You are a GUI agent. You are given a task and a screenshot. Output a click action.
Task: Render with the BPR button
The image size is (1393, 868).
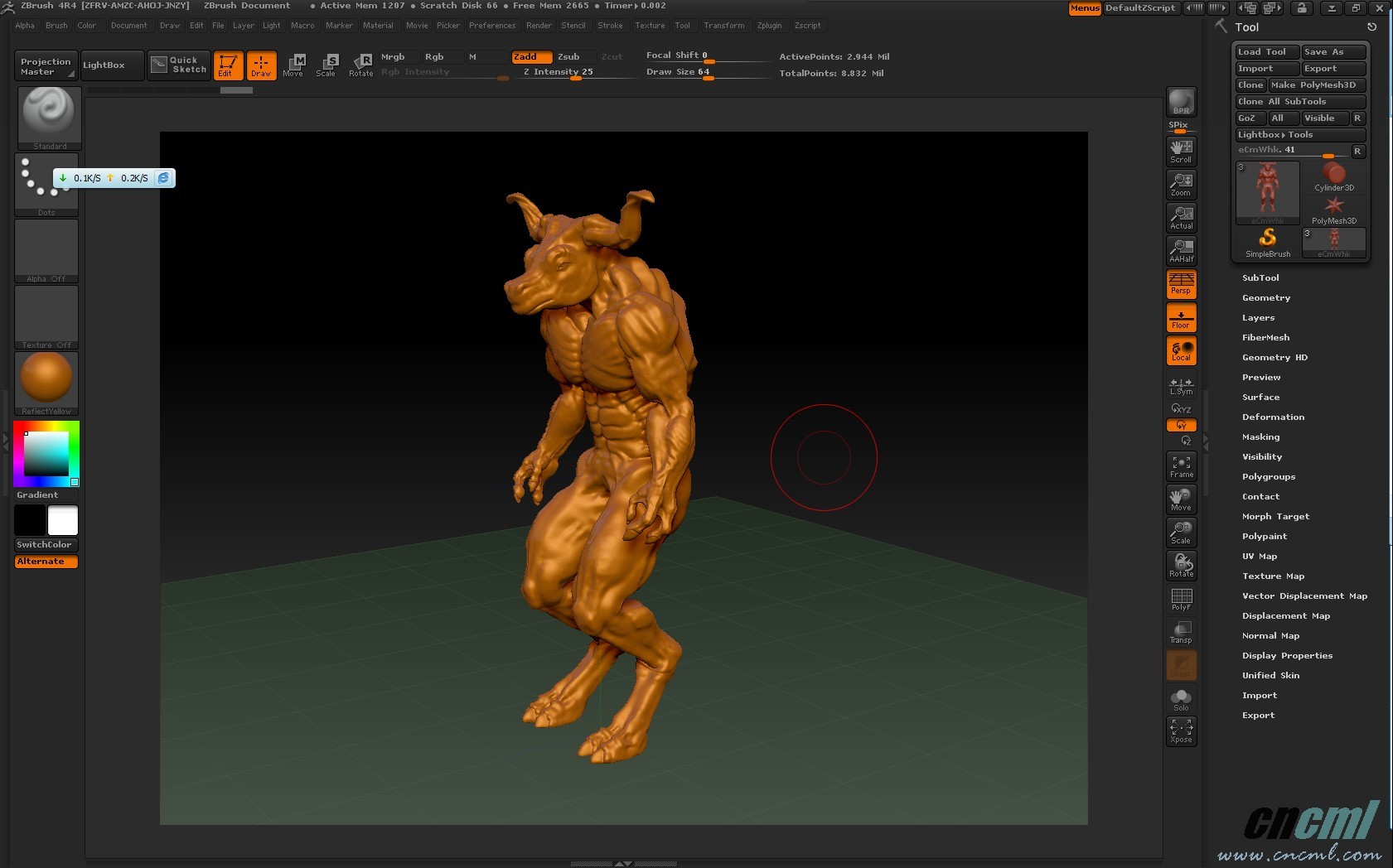pos(1181,102)
